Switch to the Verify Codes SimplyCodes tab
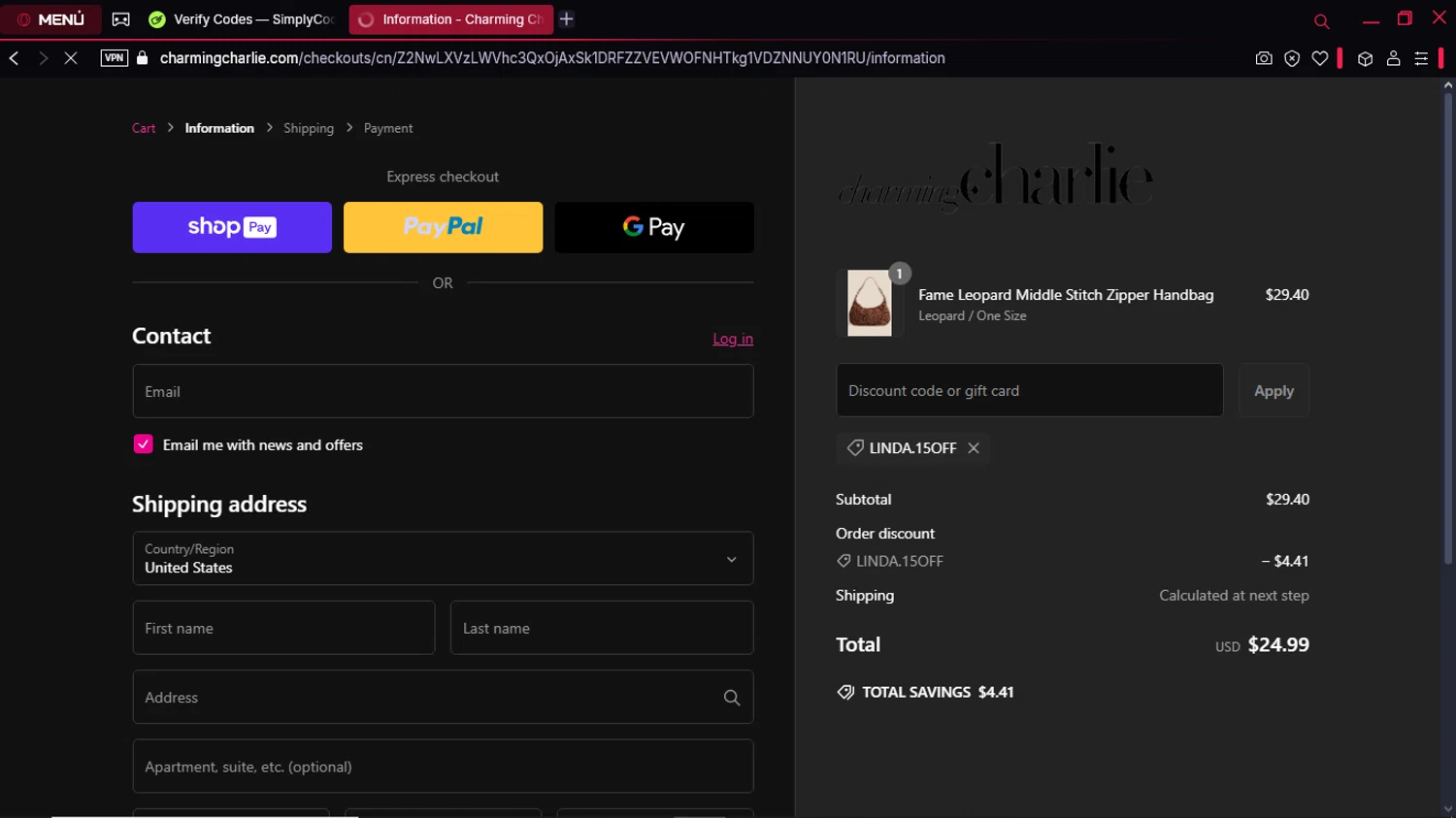The image size is (1456, 818). [242, 19]
